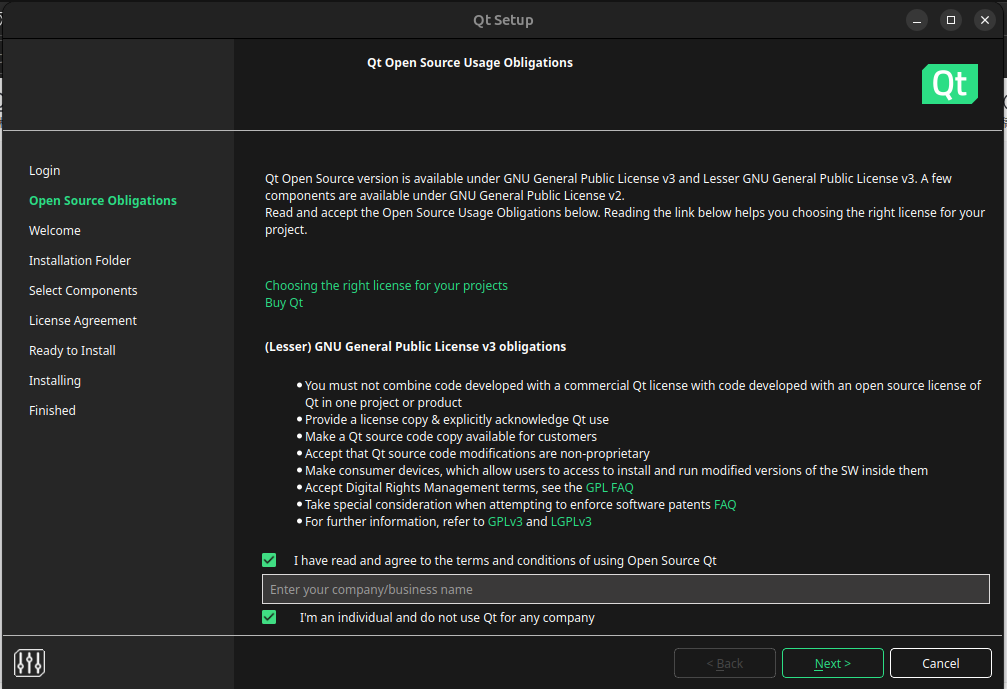Toggle the individual user checkbox
Image resolution: width=1007 pixels, height=689 pixels.
point(269,617)
